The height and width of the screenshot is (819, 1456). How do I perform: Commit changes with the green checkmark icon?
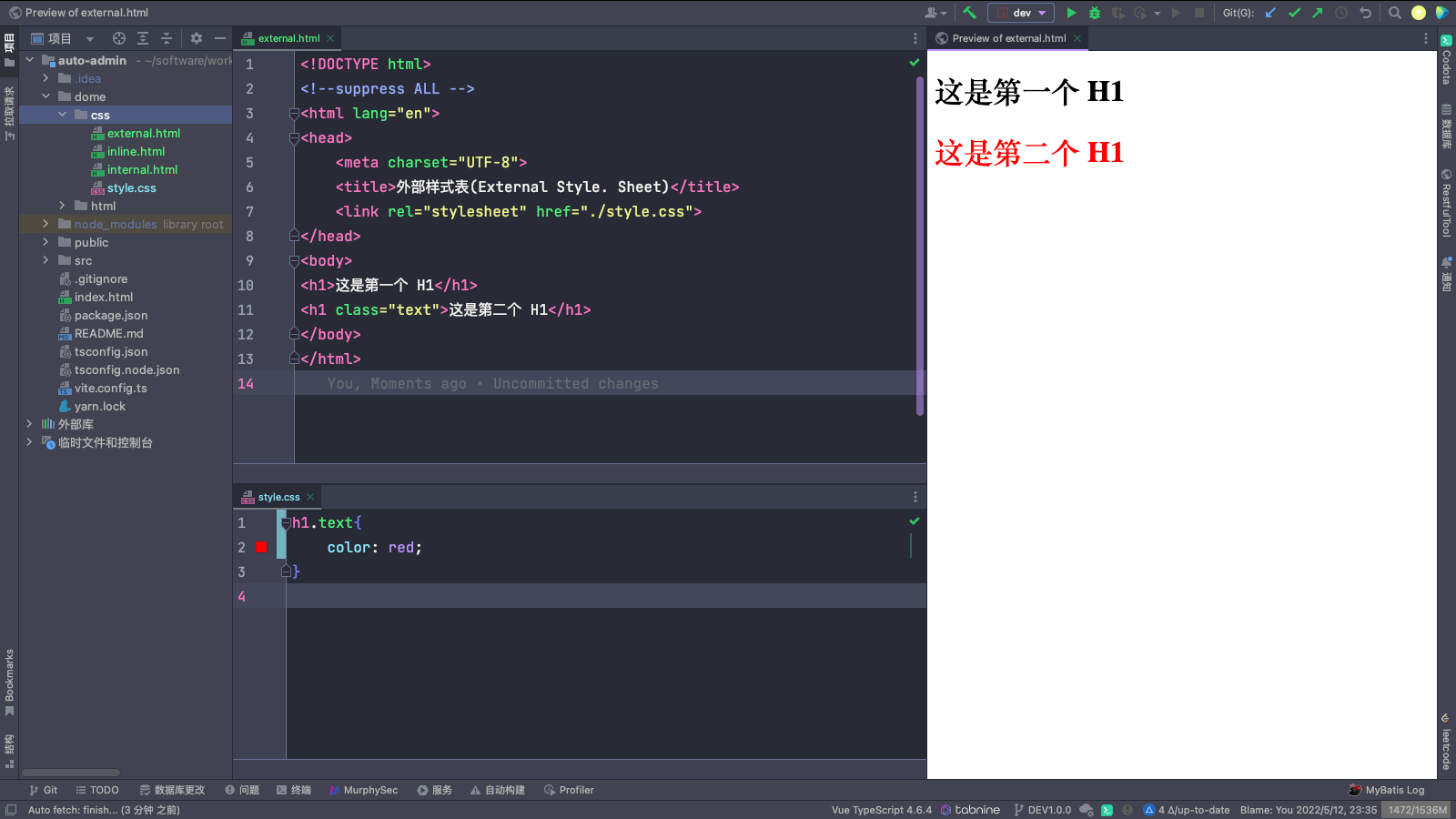click(1294, 13)
